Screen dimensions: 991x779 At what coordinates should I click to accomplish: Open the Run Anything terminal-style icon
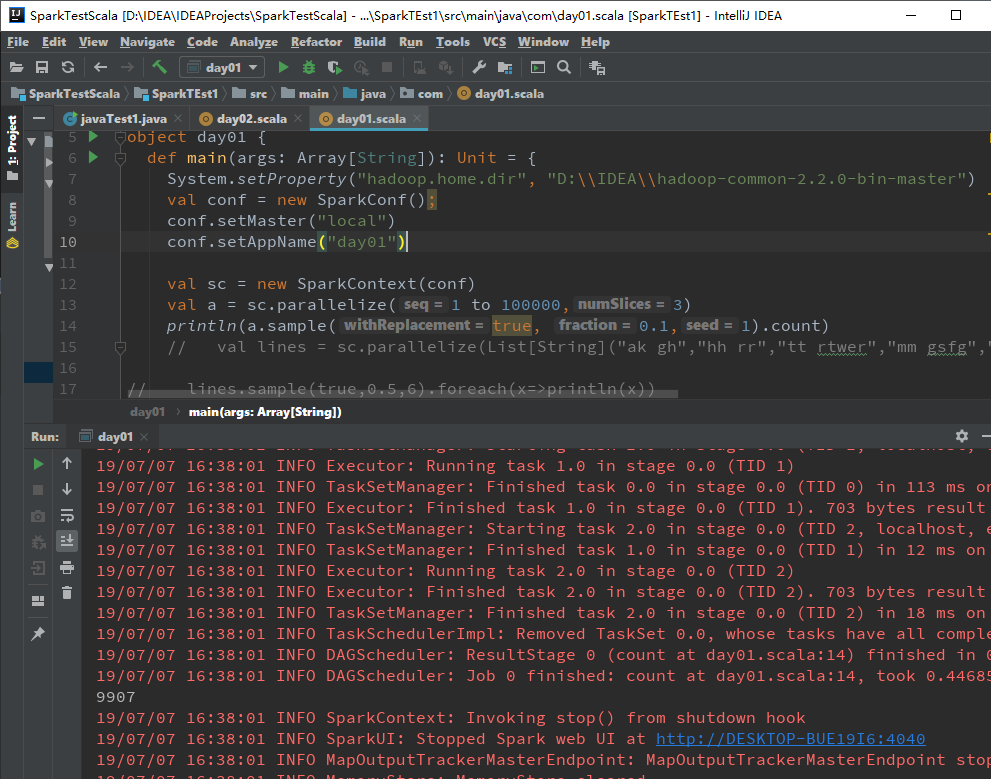pos(537,68)
